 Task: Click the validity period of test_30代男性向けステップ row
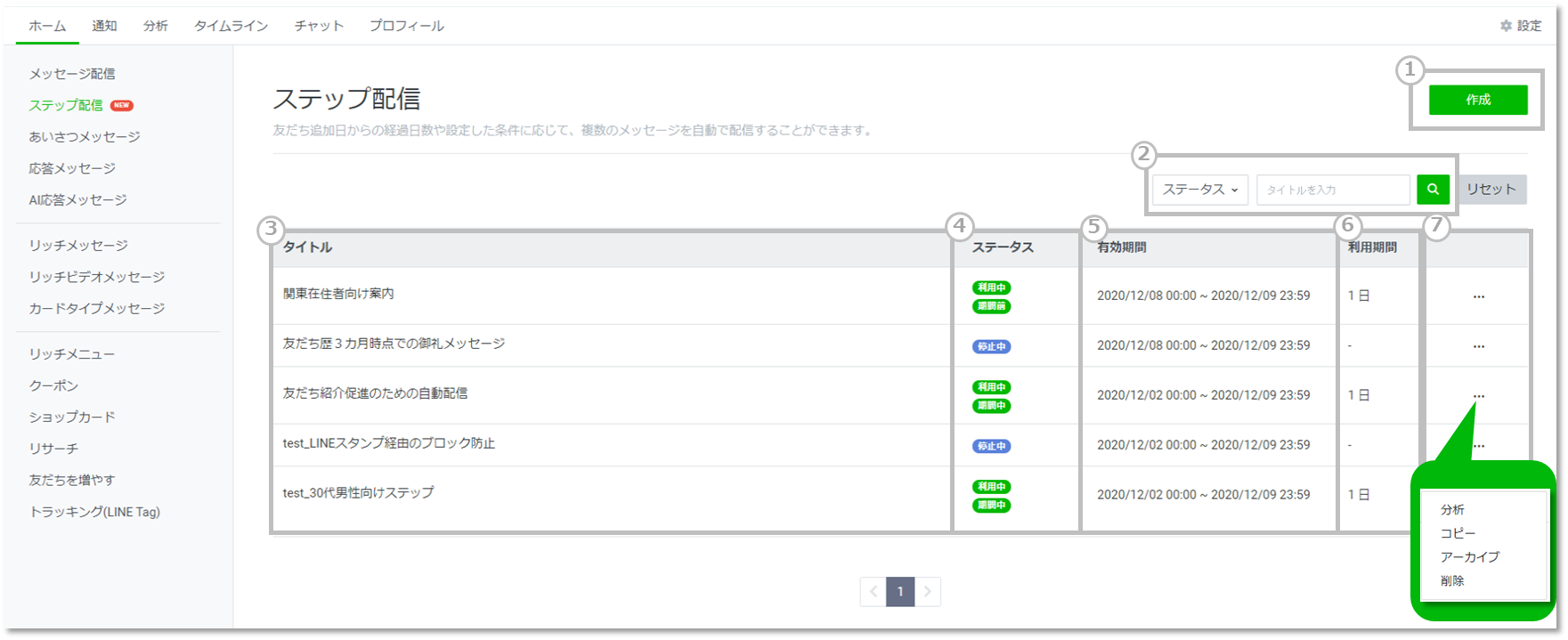1203,495
